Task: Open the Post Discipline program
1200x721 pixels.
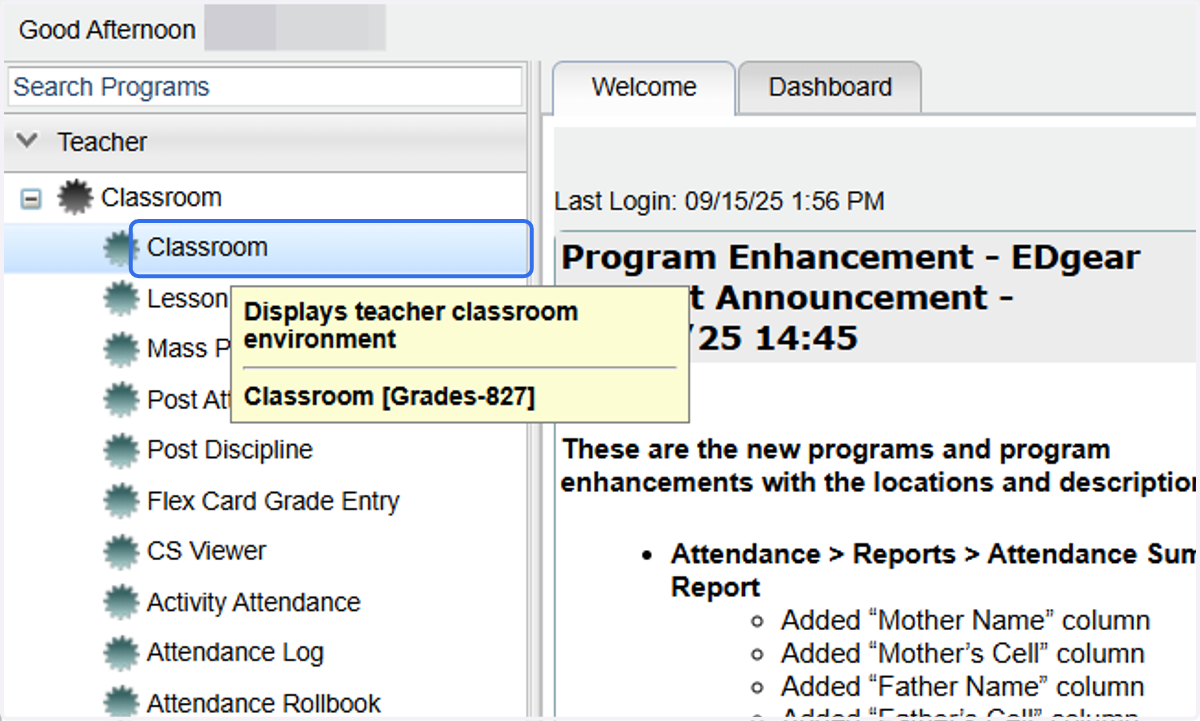Action: pos(230,450)
